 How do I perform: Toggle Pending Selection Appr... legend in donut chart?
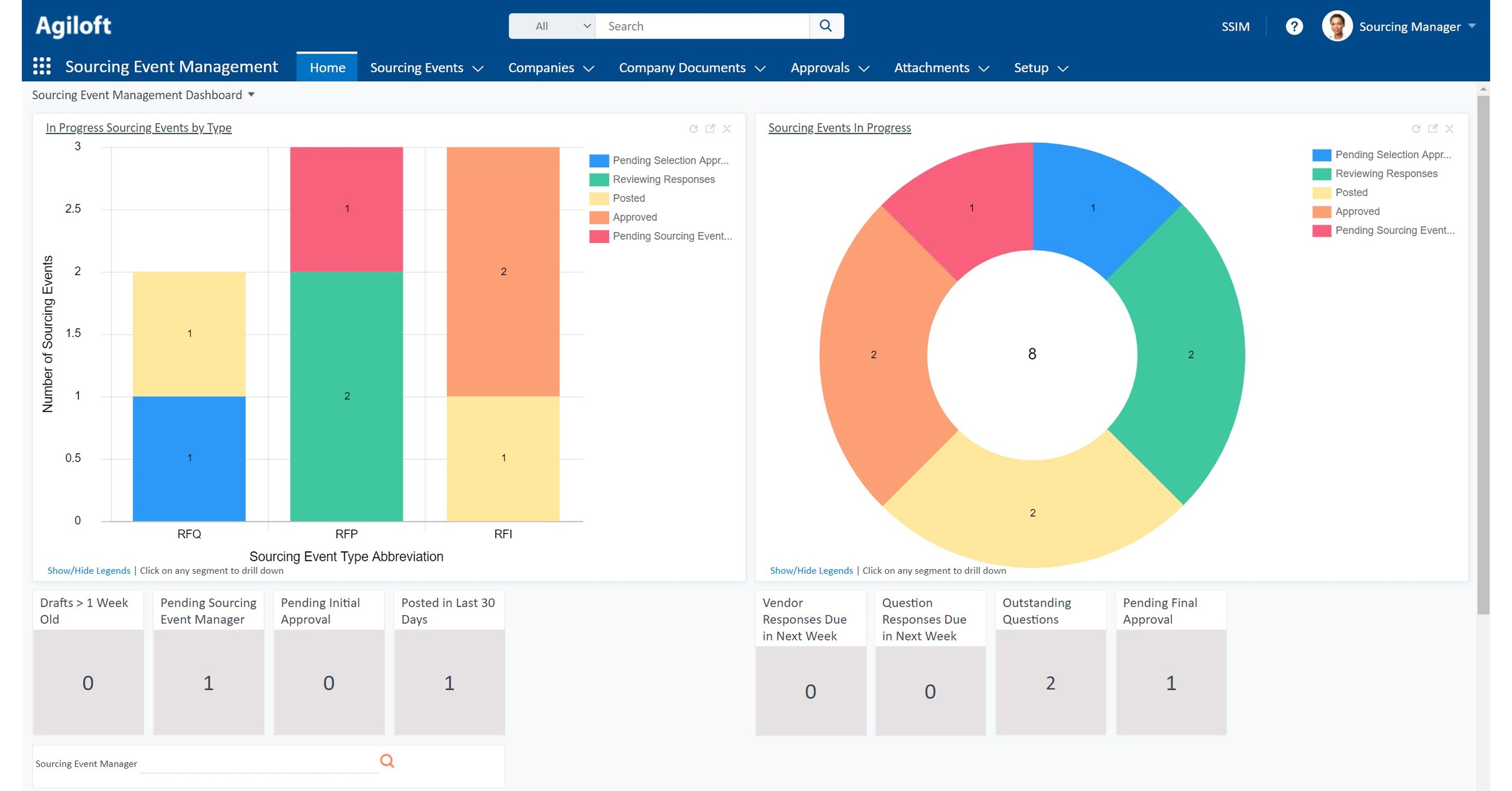point(1381,155)
